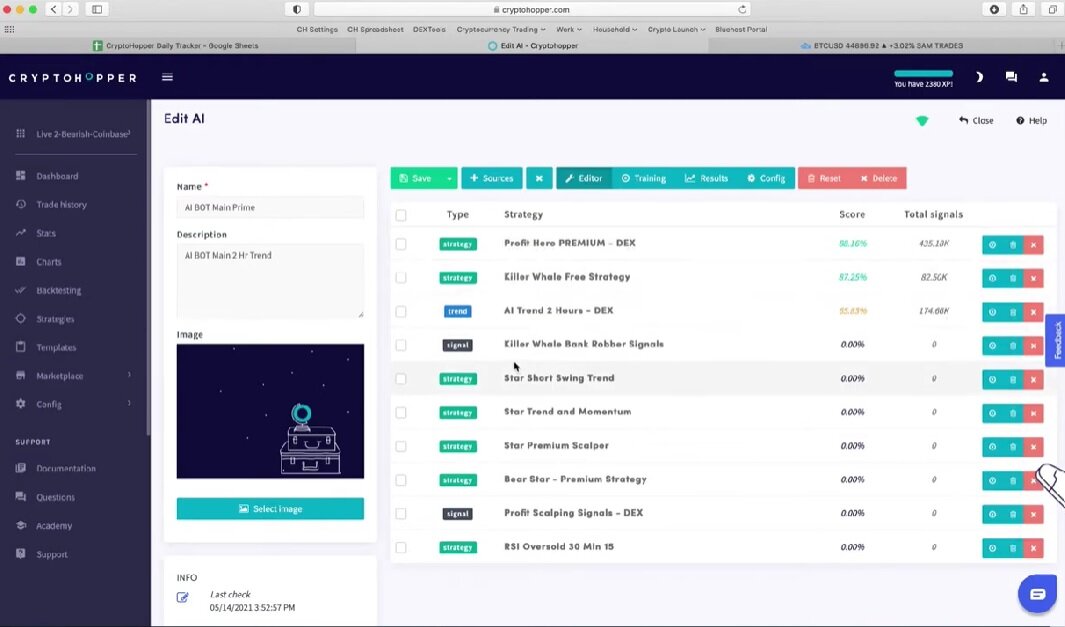Image resolution: width=1065 pixels, height=627 pixels.
Task: Toggle the select-all checkbox in table header
Action: tap(401, 215)
